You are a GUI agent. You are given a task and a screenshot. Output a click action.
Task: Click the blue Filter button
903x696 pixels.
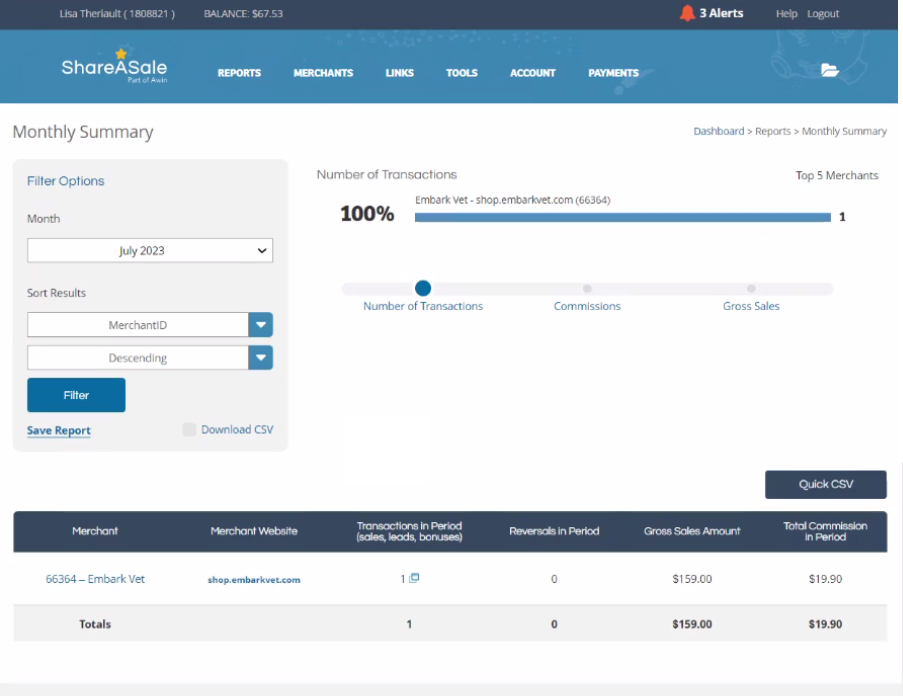[x=76, y=395]
